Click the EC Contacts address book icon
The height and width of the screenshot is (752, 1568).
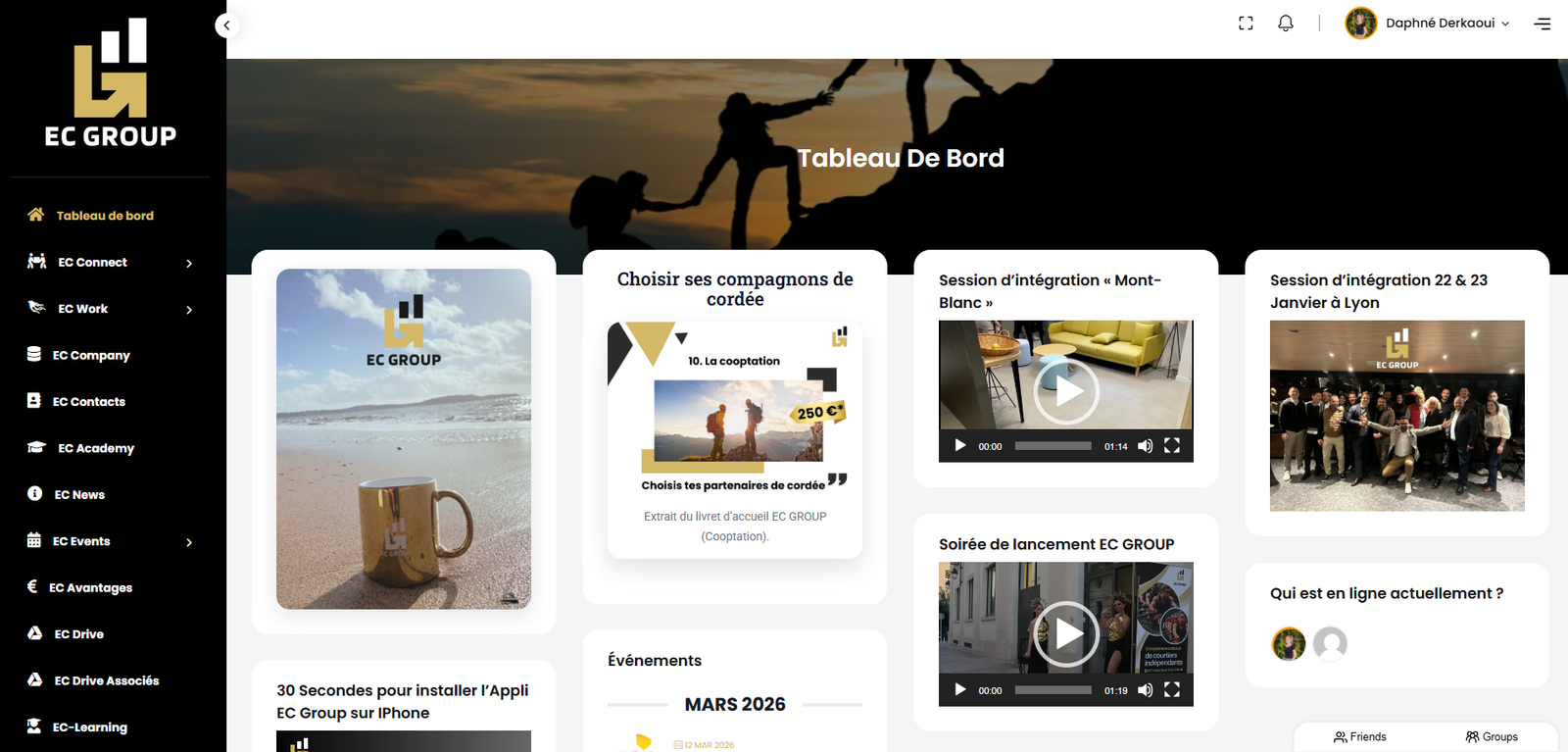coord(34,400)
